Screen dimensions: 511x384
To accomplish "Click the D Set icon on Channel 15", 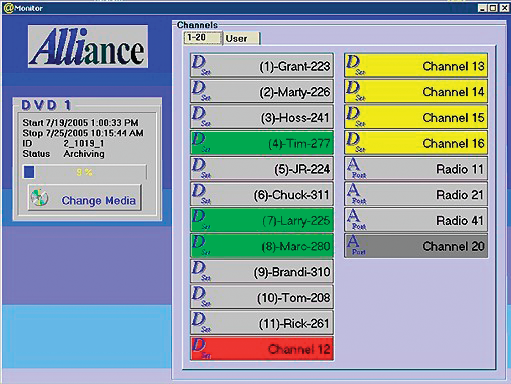I will click(355, 116).
